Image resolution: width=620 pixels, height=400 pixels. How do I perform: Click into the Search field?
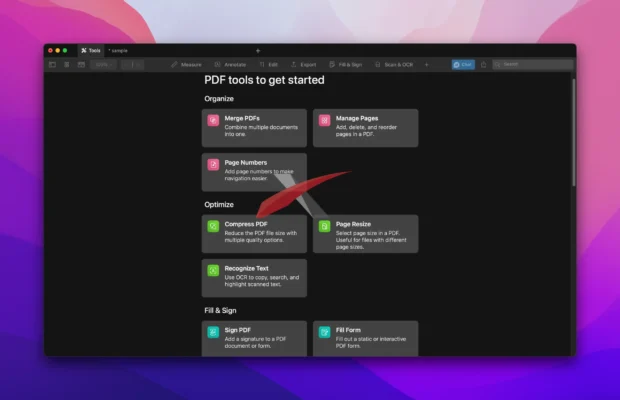pos(533,64)
